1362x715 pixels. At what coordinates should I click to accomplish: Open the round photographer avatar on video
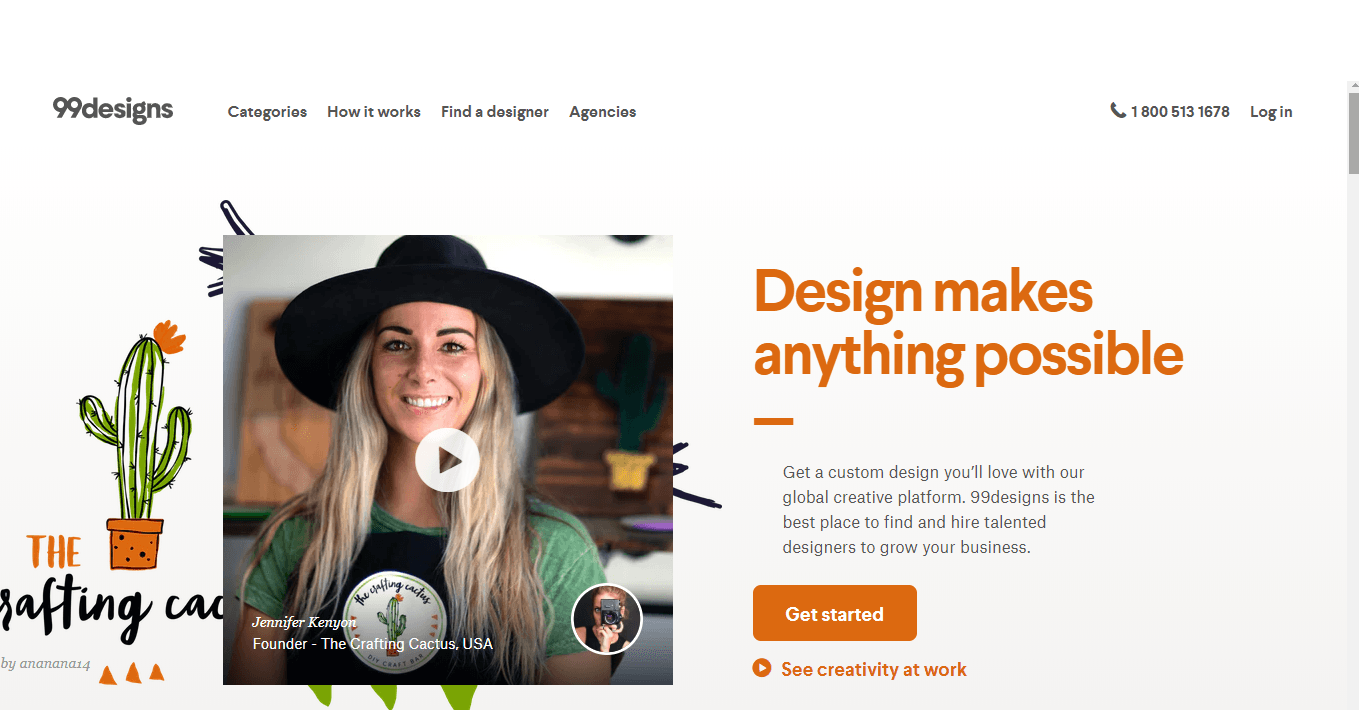pos(607,619)
